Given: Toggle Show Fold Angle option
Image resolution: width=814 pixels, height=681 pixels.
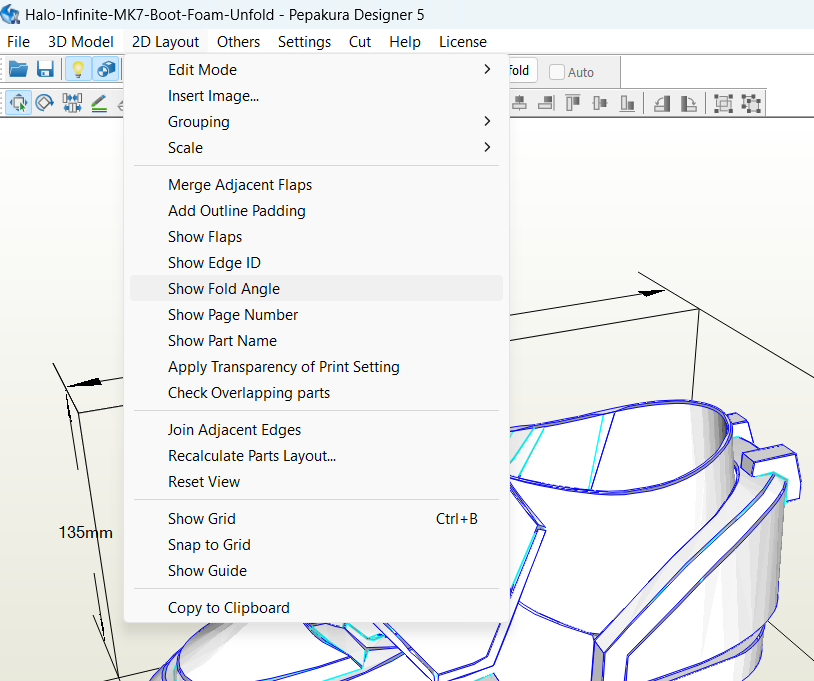Looking at the screenshot, I should pos(316,288).
